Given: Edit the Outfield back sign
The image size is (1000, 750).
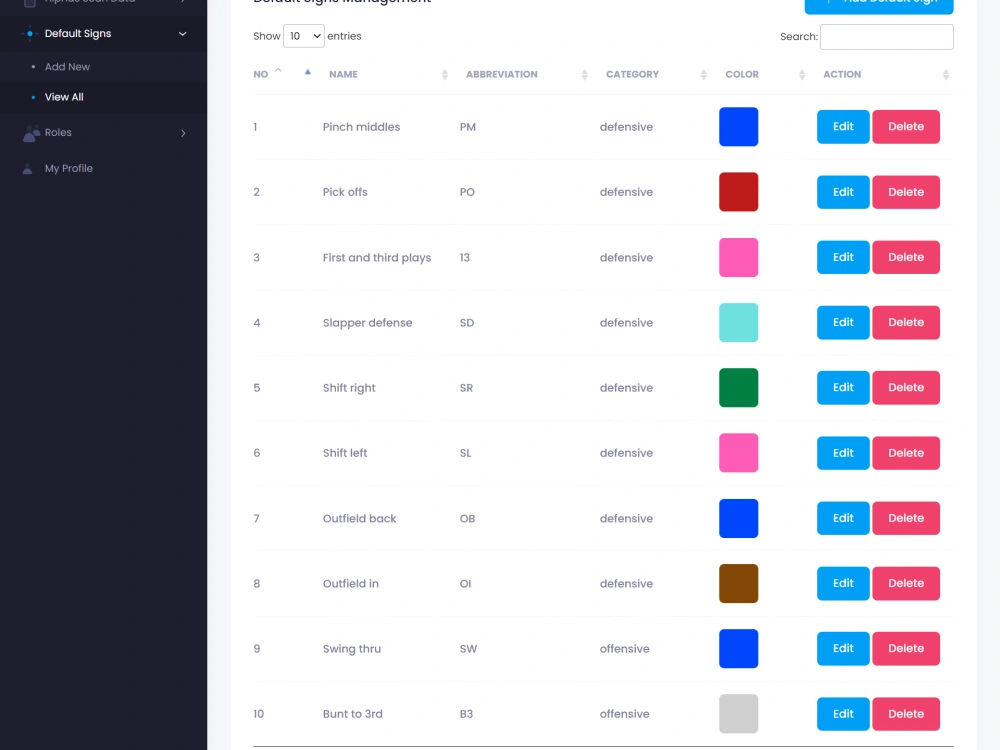Looking at the screenshot, I should pos(843,518).
